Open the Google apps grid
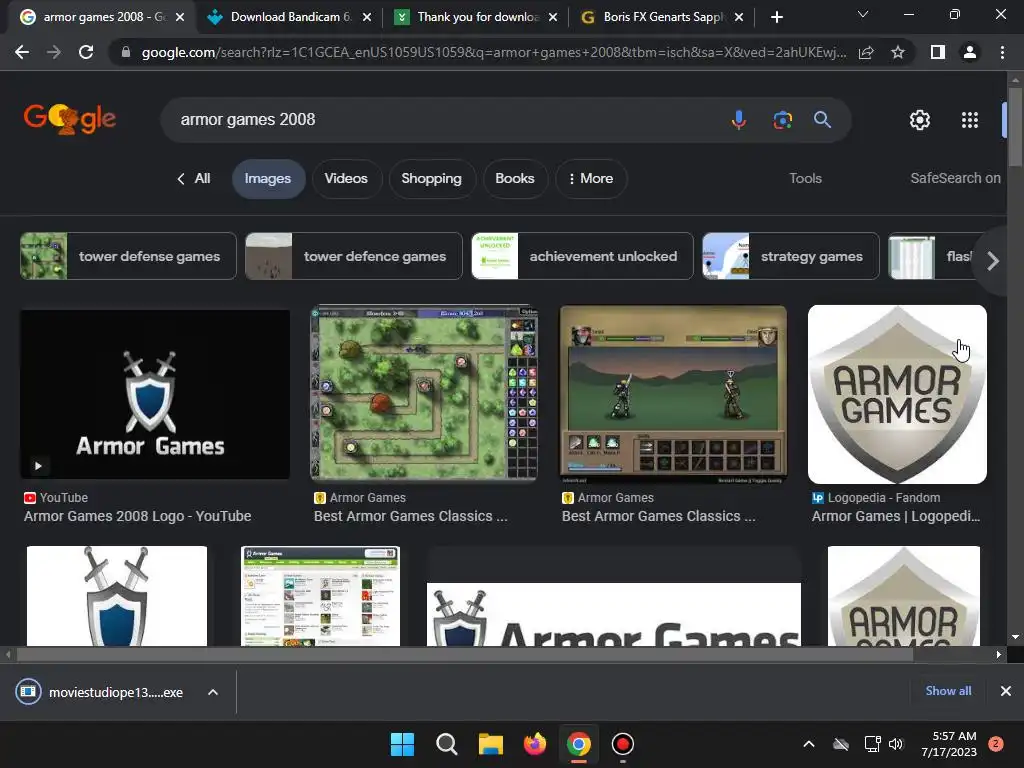The width and height of the screenshot is (1024, 768). click(970, 120)
